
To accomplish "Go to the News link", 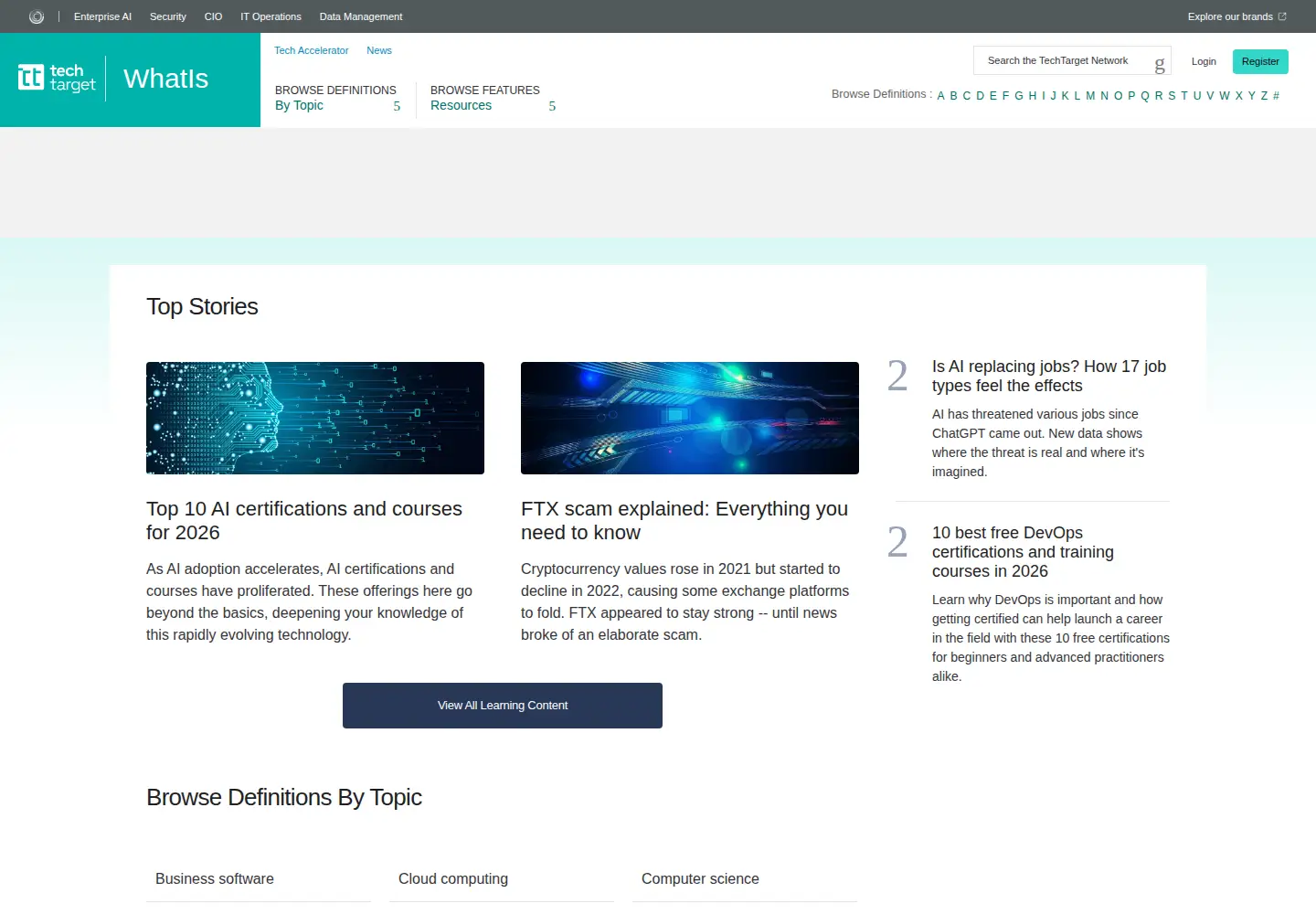I will pos(379,50).
